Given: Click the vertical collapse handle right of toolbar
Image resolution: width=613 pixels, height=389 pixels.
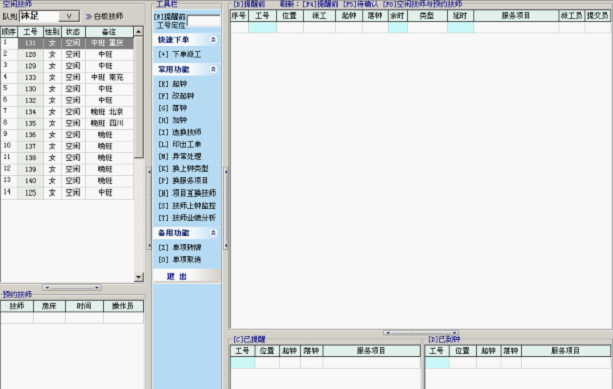Looking at the screenshot, I should point(226,208).
